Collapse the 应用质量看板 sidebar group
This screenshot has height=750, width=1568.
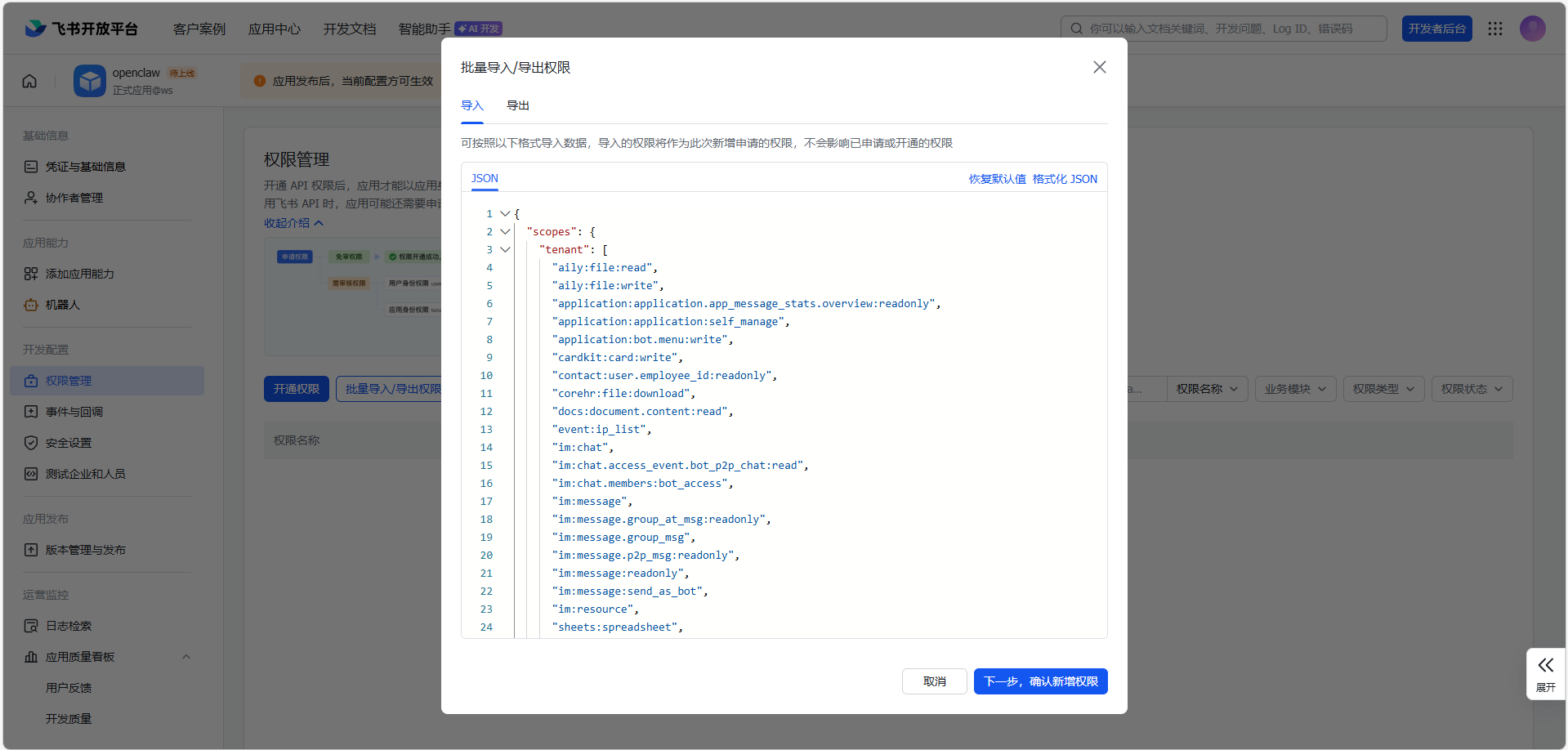pos(185,657)
